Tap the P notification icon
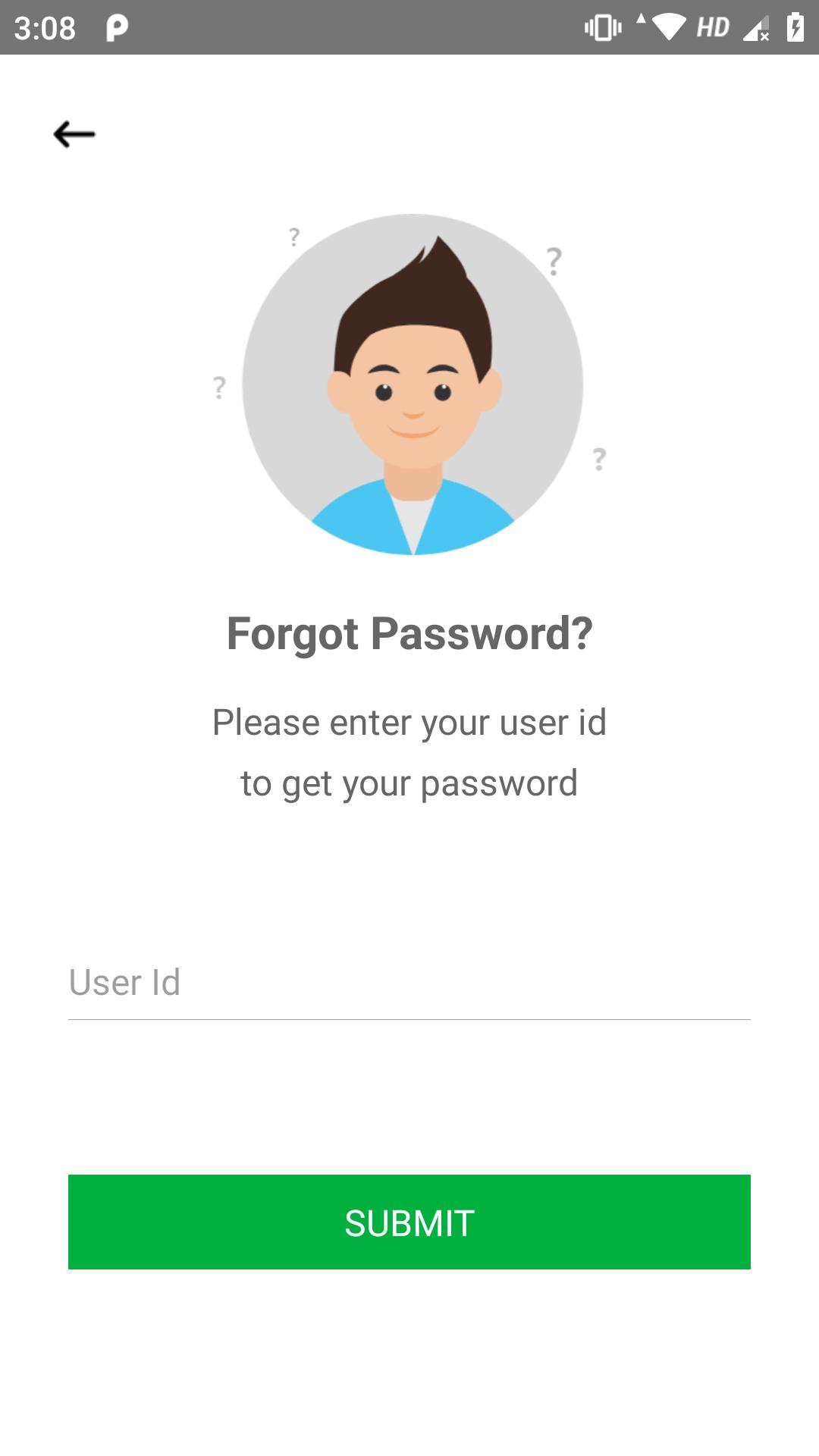Image resolution: width=819 pixels, height=1456 pixels. tap(116, 28)
